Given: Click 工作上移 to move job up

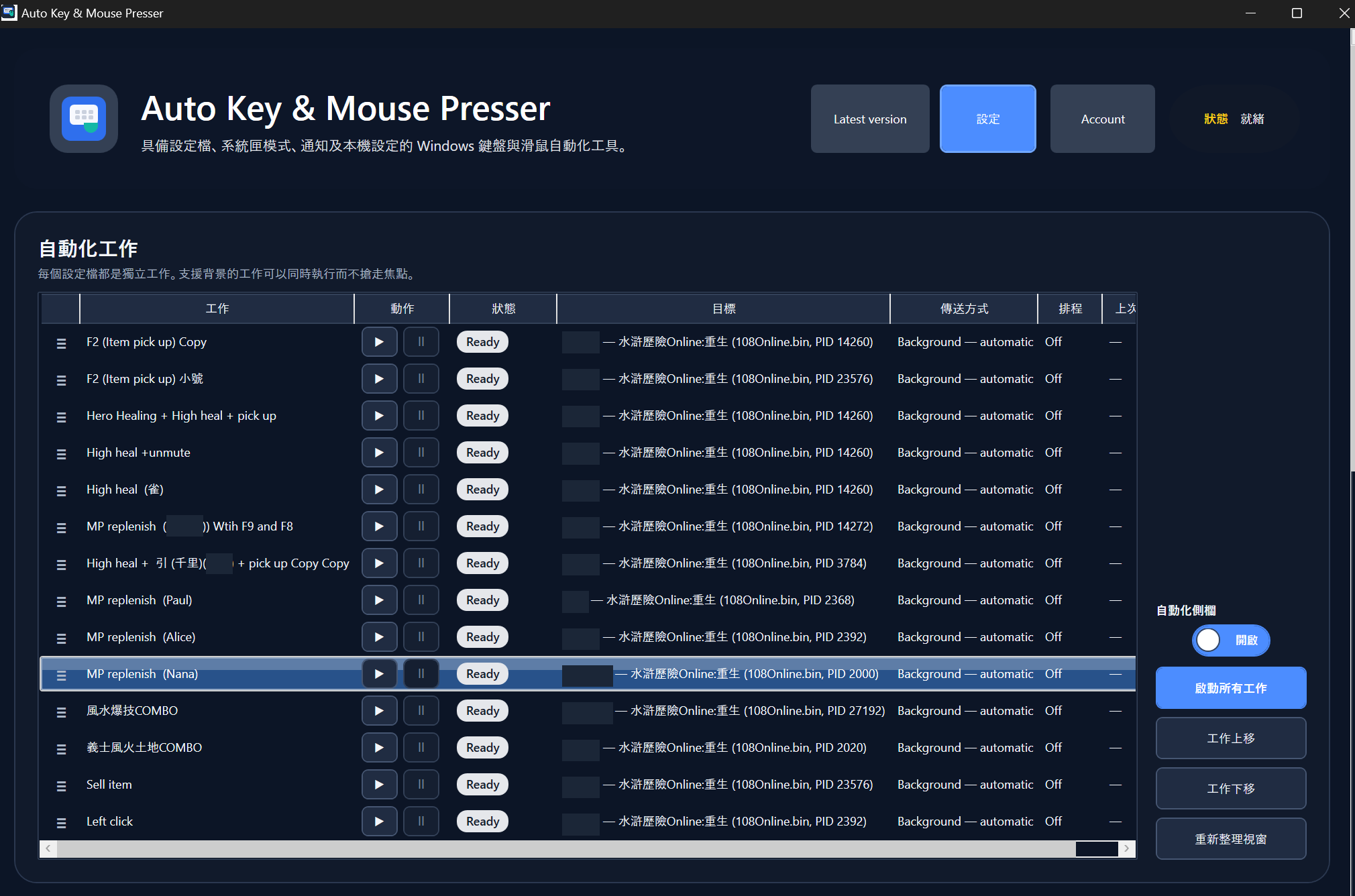Looking at the screenshot, I should click(1230, 738).
